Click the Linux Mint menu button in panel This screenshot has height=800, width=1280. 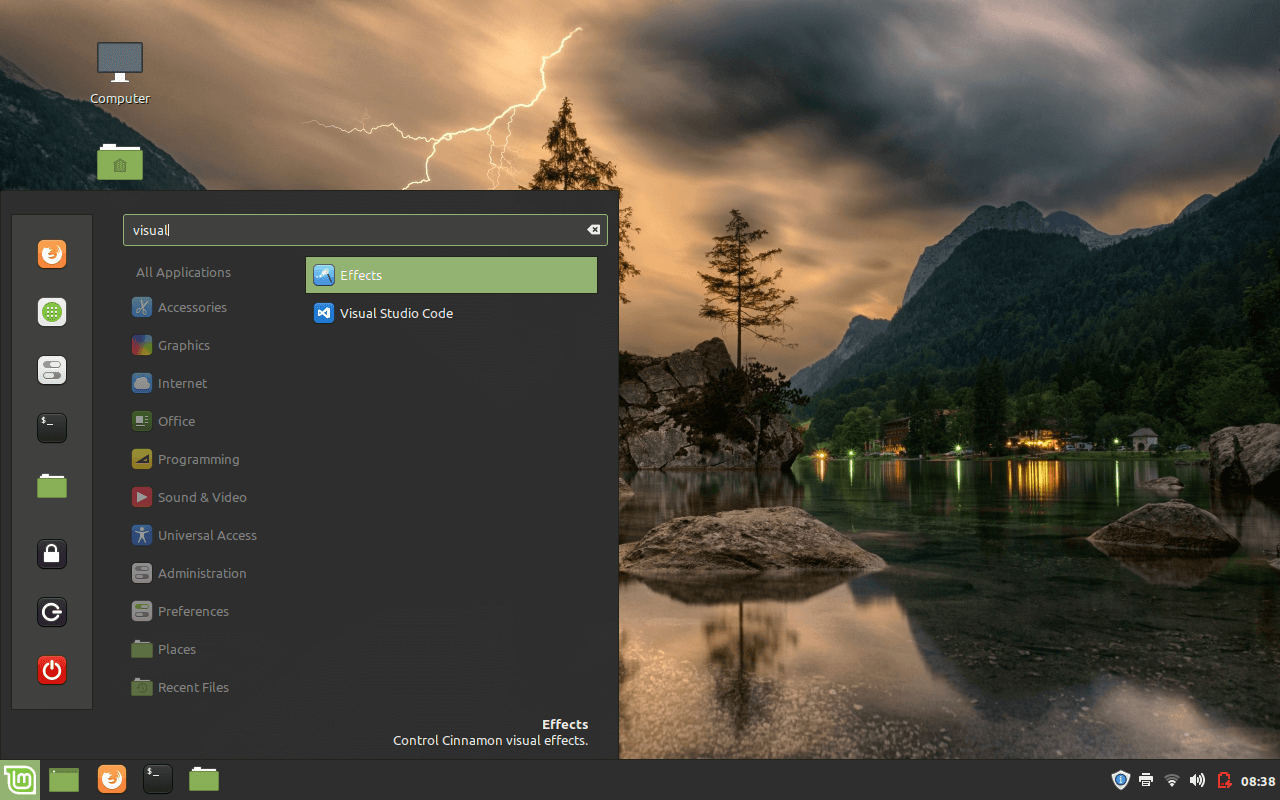[19, 779]
